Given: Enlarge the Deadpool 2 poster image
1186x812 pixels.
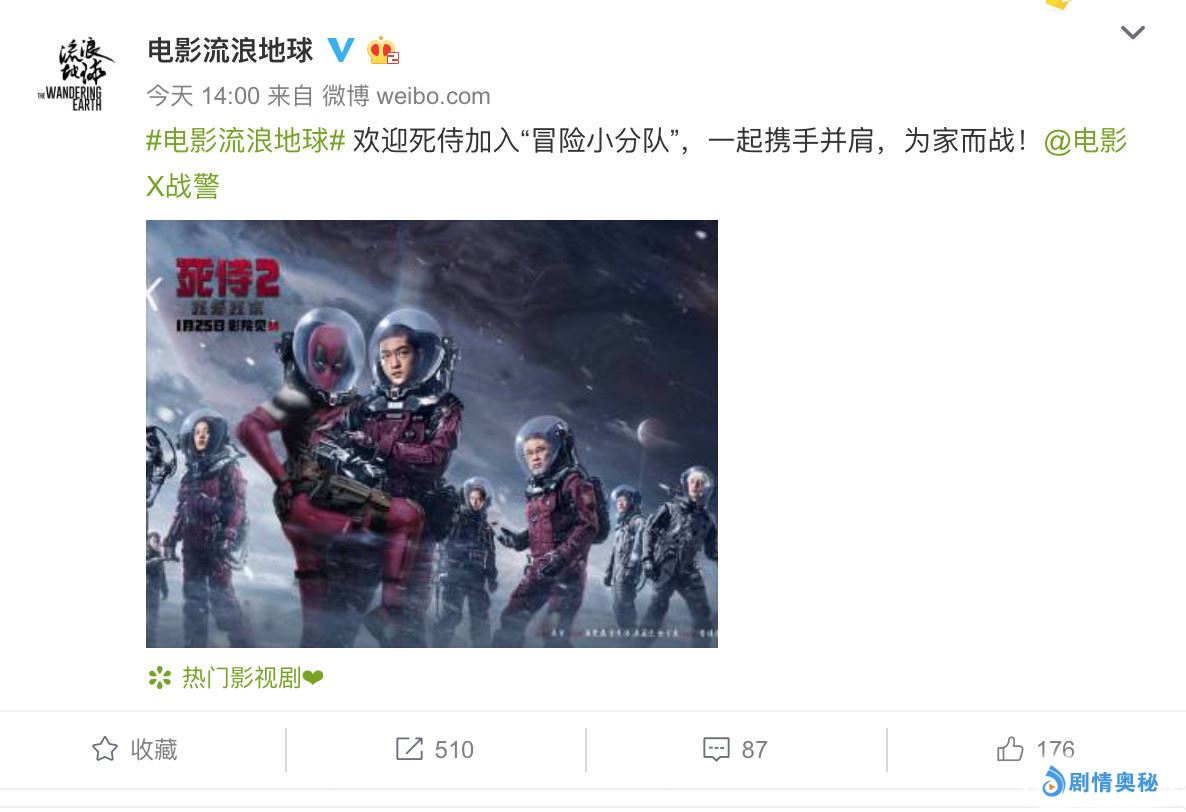Looking at the screenshot, I should 432,434.
